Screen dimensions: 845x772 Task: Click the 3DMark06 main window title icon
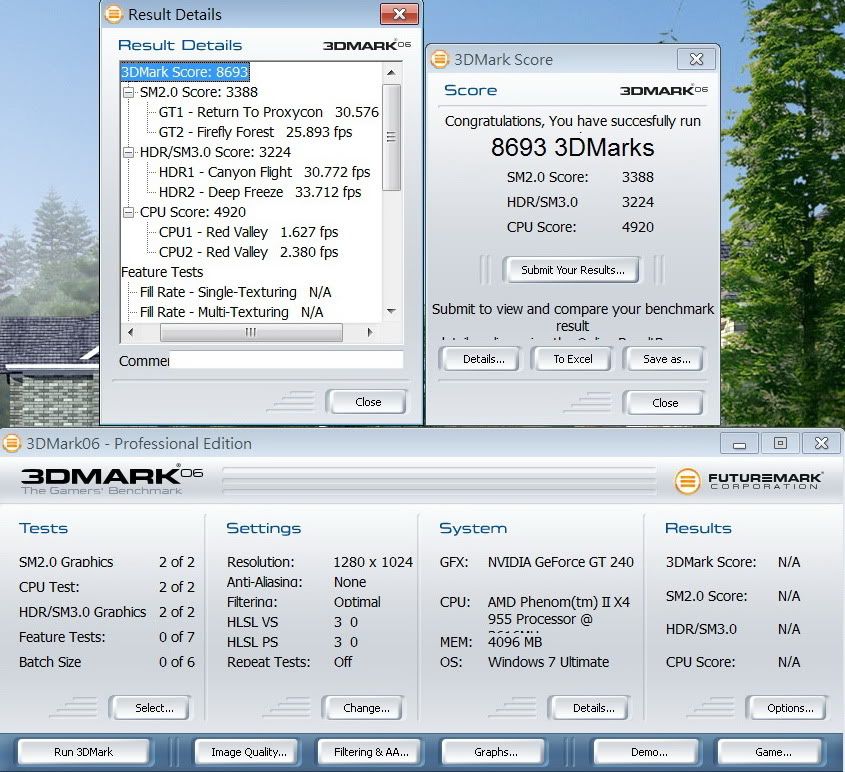(x=13, y=443)
